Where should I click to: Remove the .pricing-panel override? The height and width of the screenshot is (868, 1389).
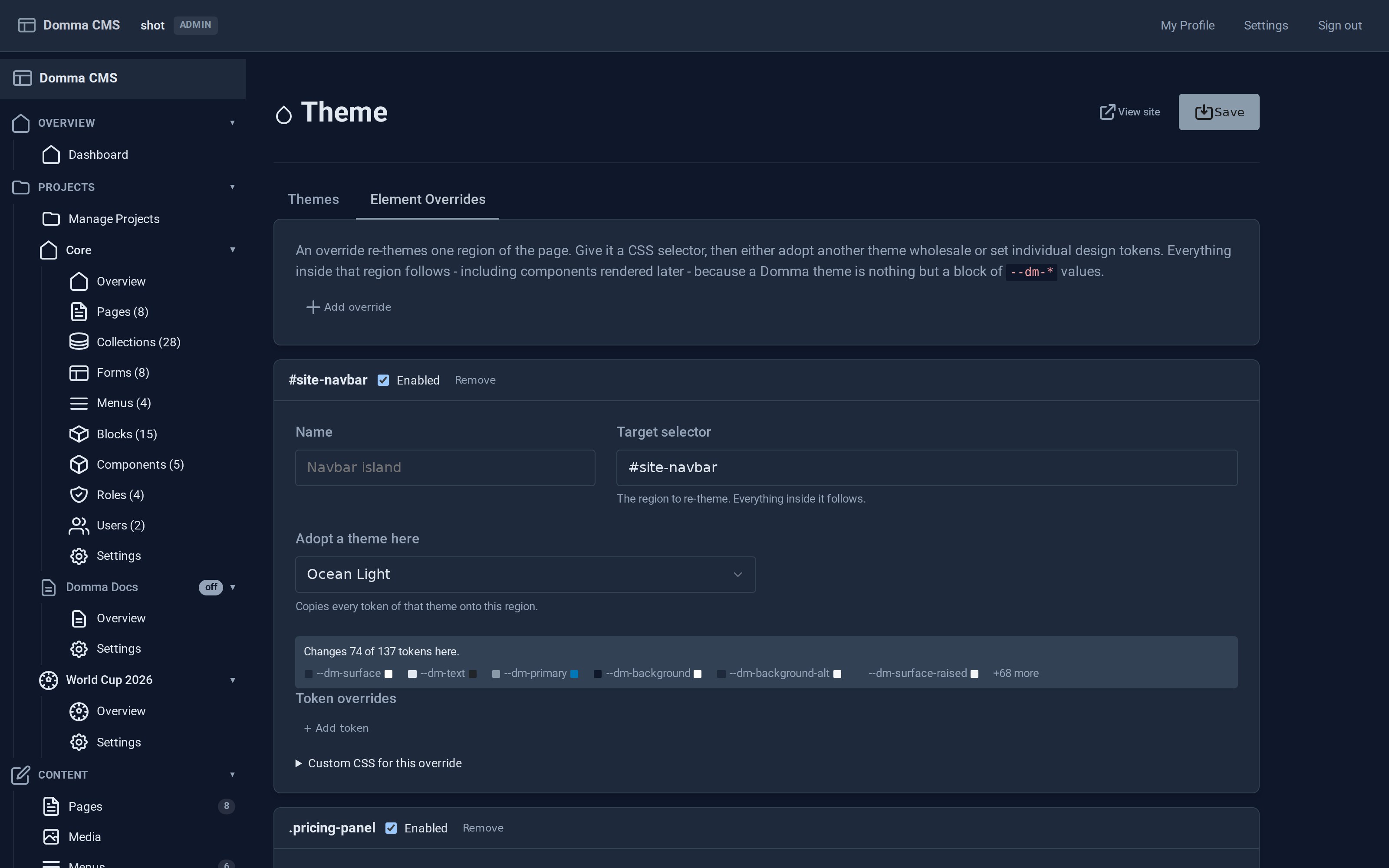[483, 828]
